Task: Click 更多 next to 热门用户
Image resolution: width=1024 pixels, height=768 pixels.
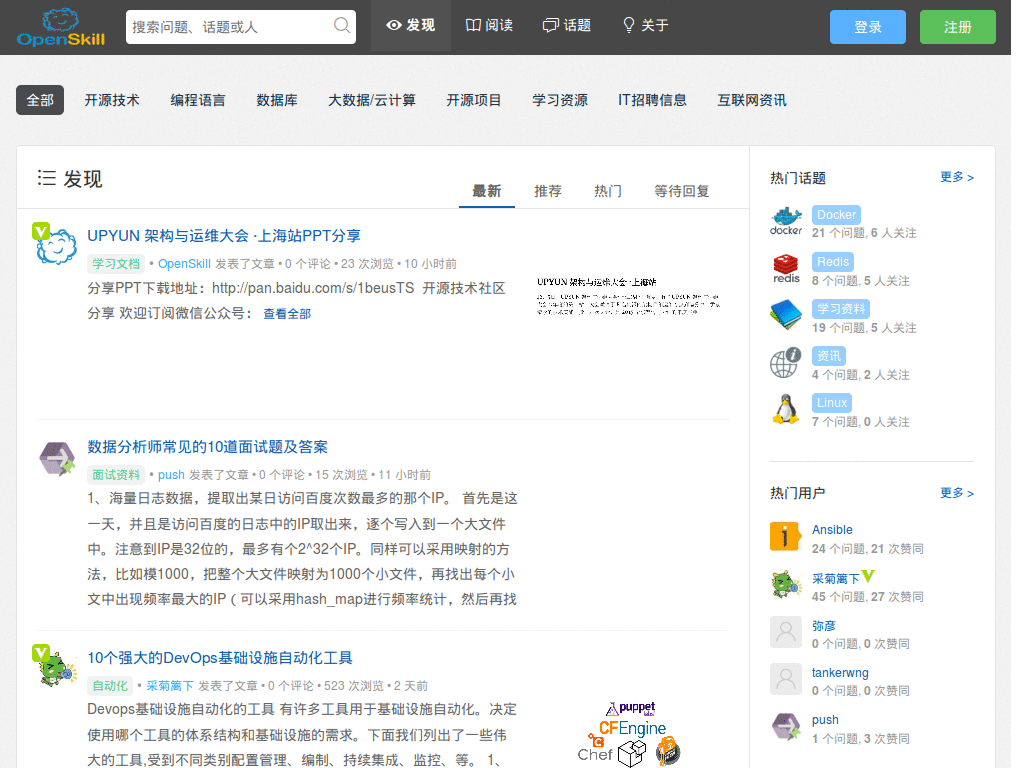Action: 957,493
